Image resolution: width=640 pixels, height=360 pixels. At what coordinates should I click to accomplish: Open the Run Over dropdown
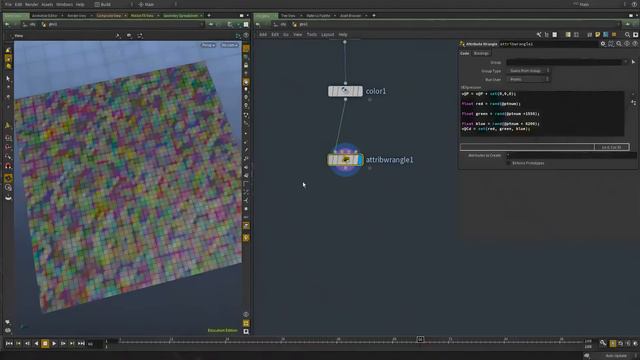[529, 79]
